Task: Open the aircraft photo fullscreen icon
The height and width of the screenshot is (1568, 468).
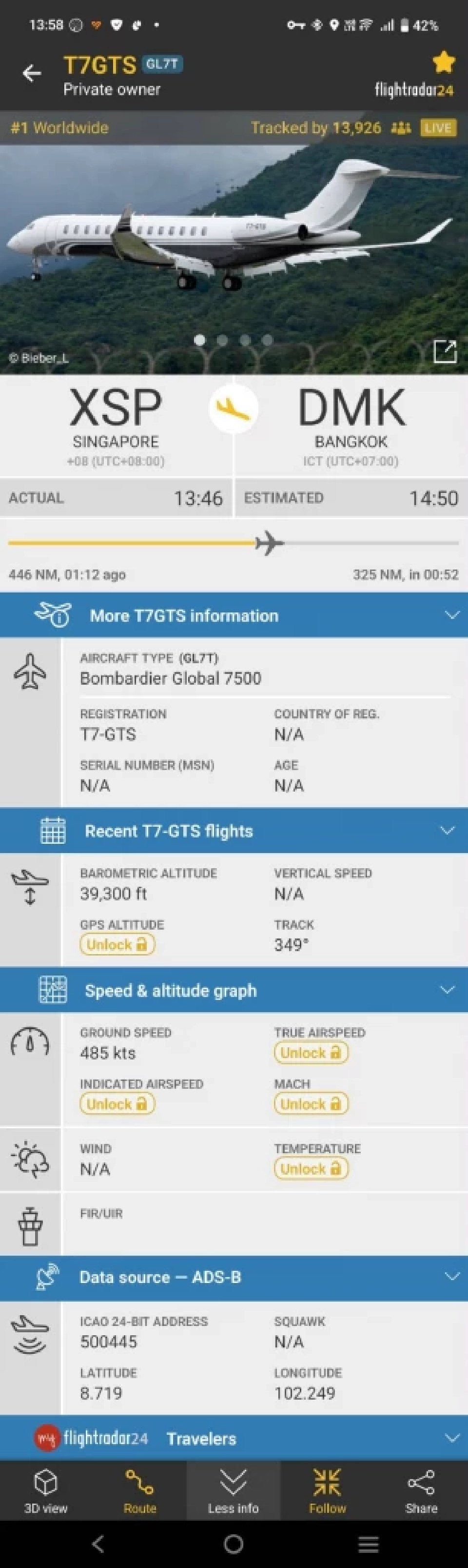Action: click(444, 351)
